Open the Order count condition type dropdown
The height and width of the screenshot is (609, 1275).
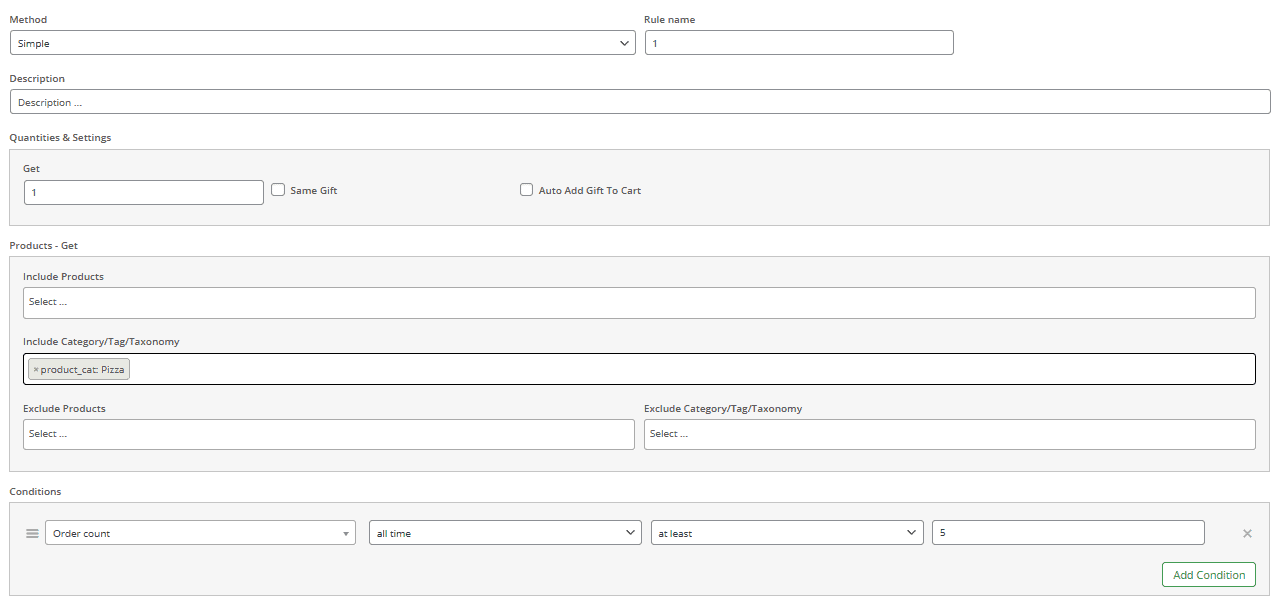tap(200, 534)
